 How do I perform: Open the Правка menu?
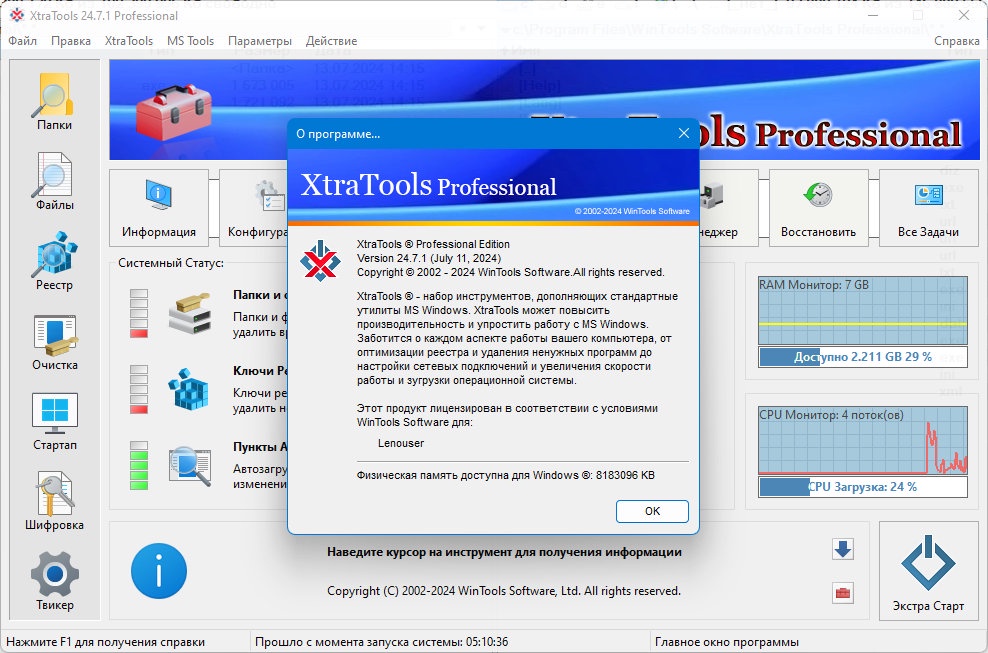pyautogui.click(x=71, y=41)
